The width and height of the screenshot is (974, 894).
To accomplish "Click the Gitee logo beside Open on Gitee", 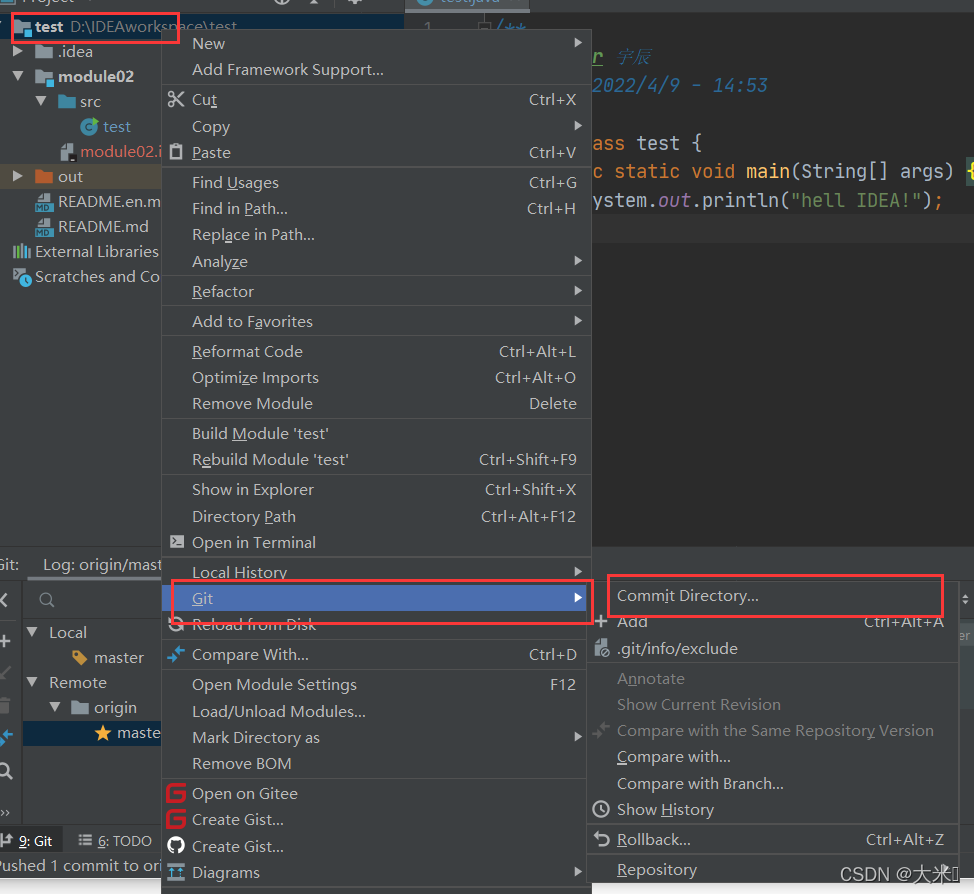I will click(176, 793).
